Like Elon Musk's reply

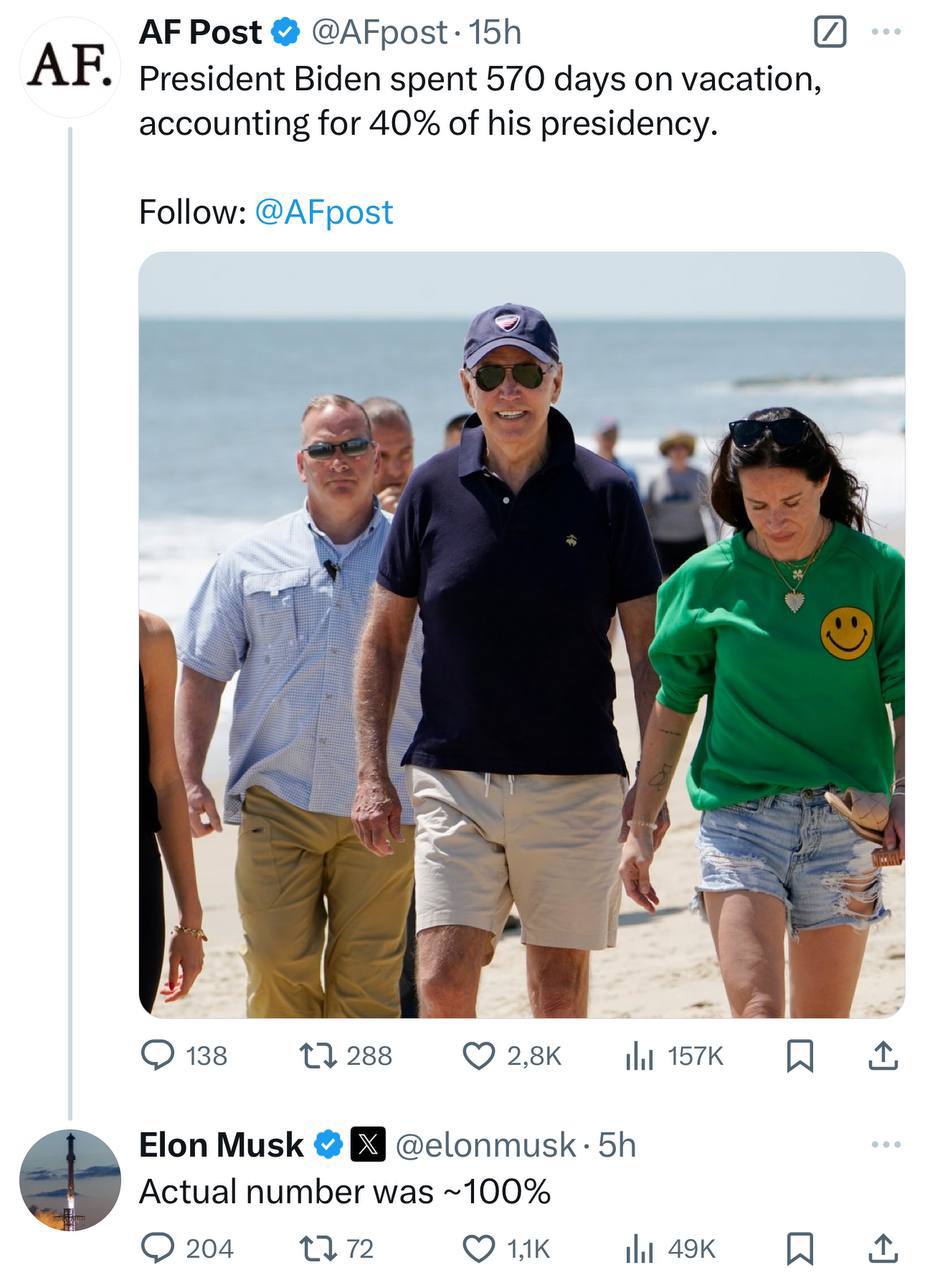(x=479, y=1248)
